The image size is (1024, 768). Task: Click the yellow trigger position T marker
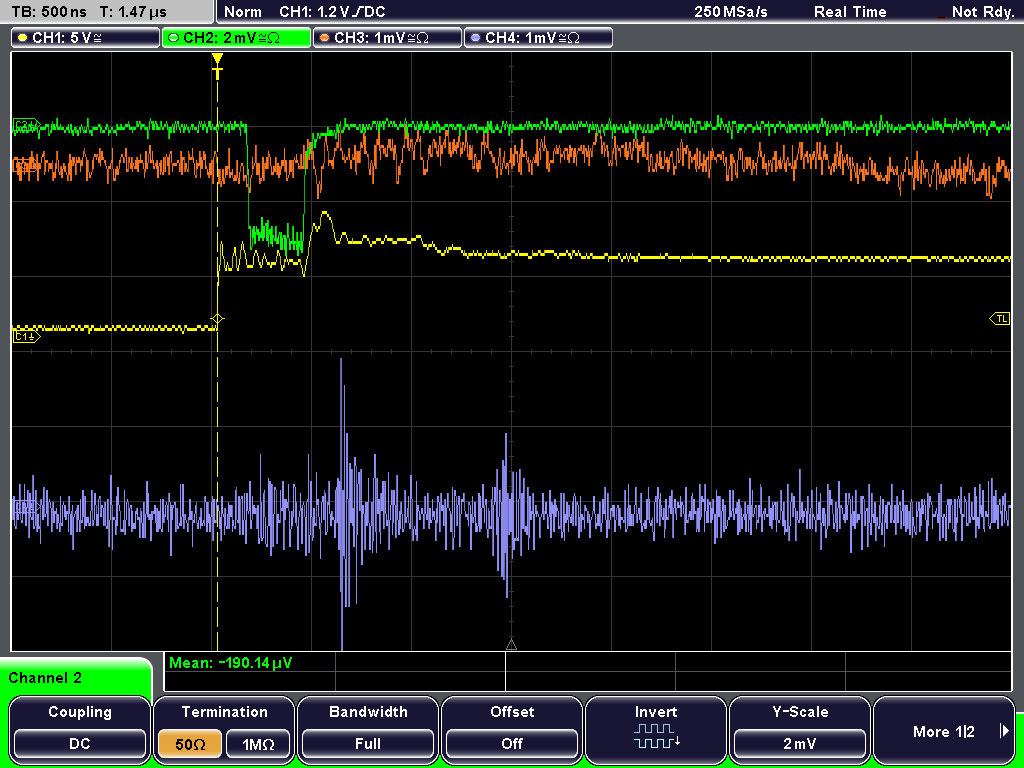217,66
